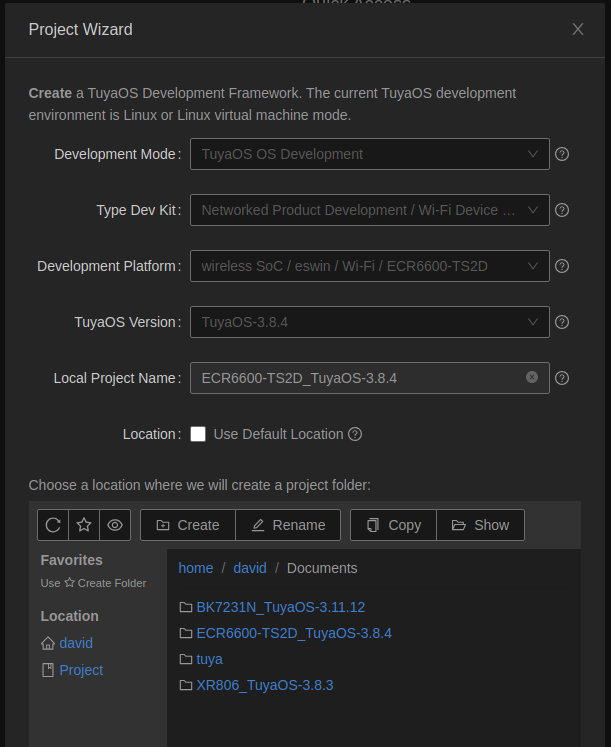Open the TuyaOS Version dropdown
The width and height of the screenshot is (611, 747).
point(370,322)
